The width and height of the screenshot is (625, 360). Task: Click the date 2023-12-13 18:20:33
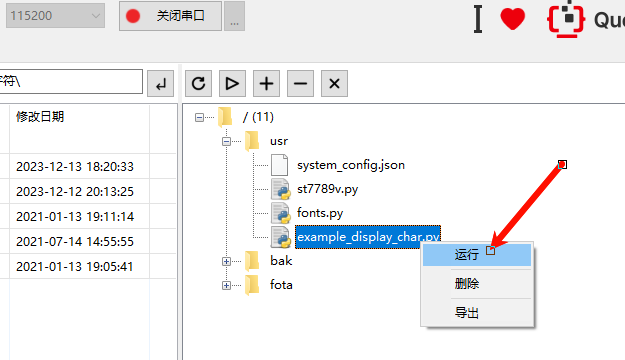click(75, 166)
